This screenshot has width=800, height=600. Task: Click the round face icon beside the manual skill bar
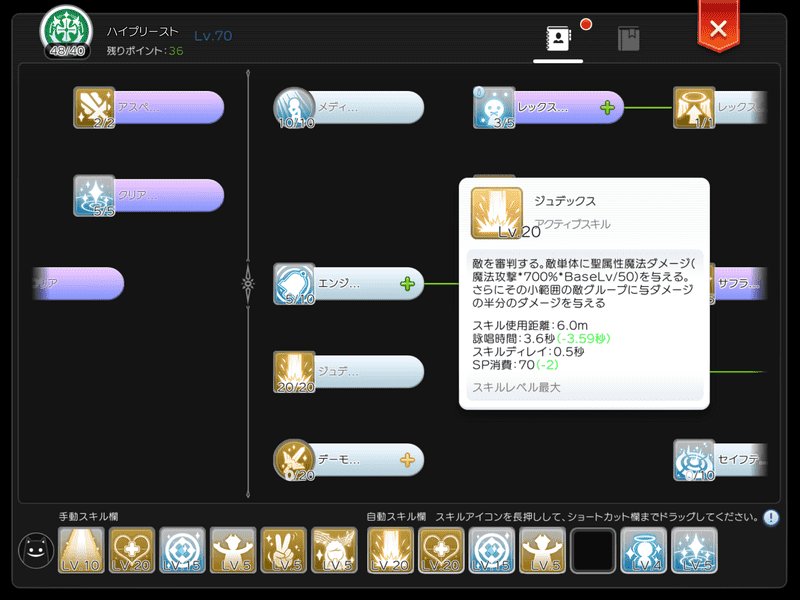pos(36,551)
